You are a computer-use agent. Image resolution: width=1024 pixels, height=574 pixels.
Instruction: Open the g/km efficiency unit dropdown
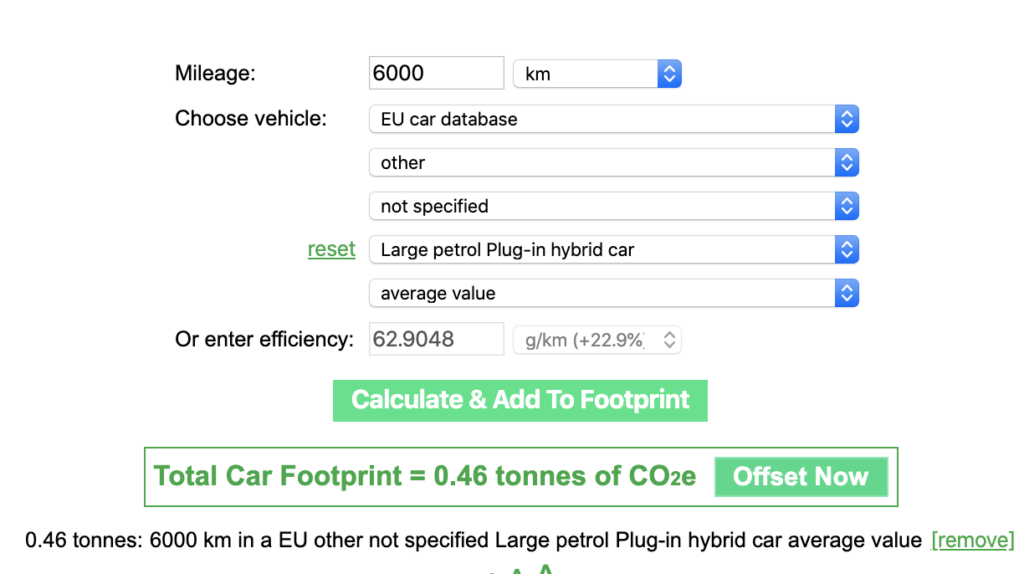[x=597, y=340]
